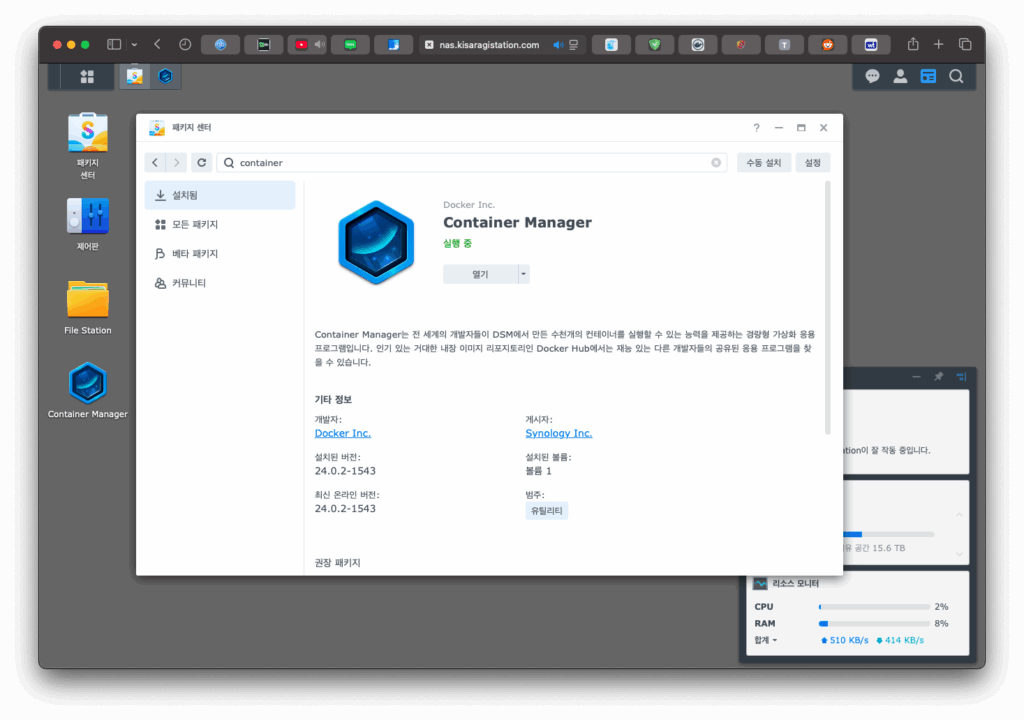Image resolution: width=1024 pixels, height=720 pixels.
Task: Go back in Package Center
Action: [155, 163]
